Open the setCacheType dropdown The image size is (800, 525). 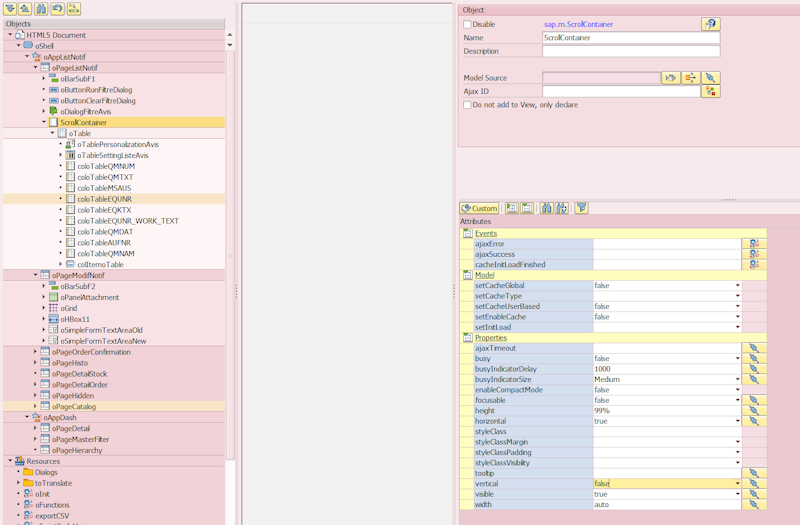[x=737, y=296]
